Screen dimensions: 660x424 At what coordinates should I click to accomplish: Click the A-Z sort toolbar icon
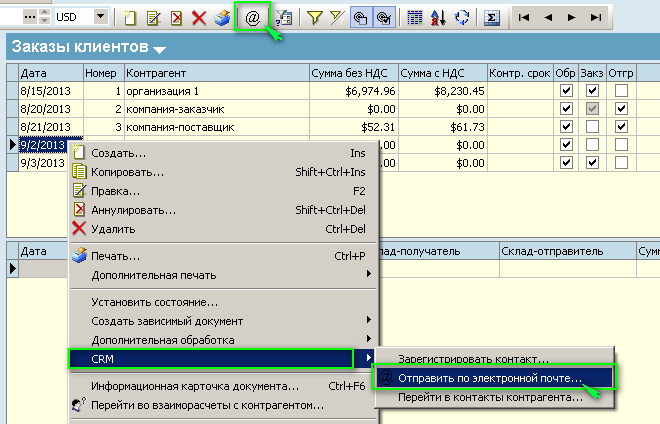[x=438, y=18]
